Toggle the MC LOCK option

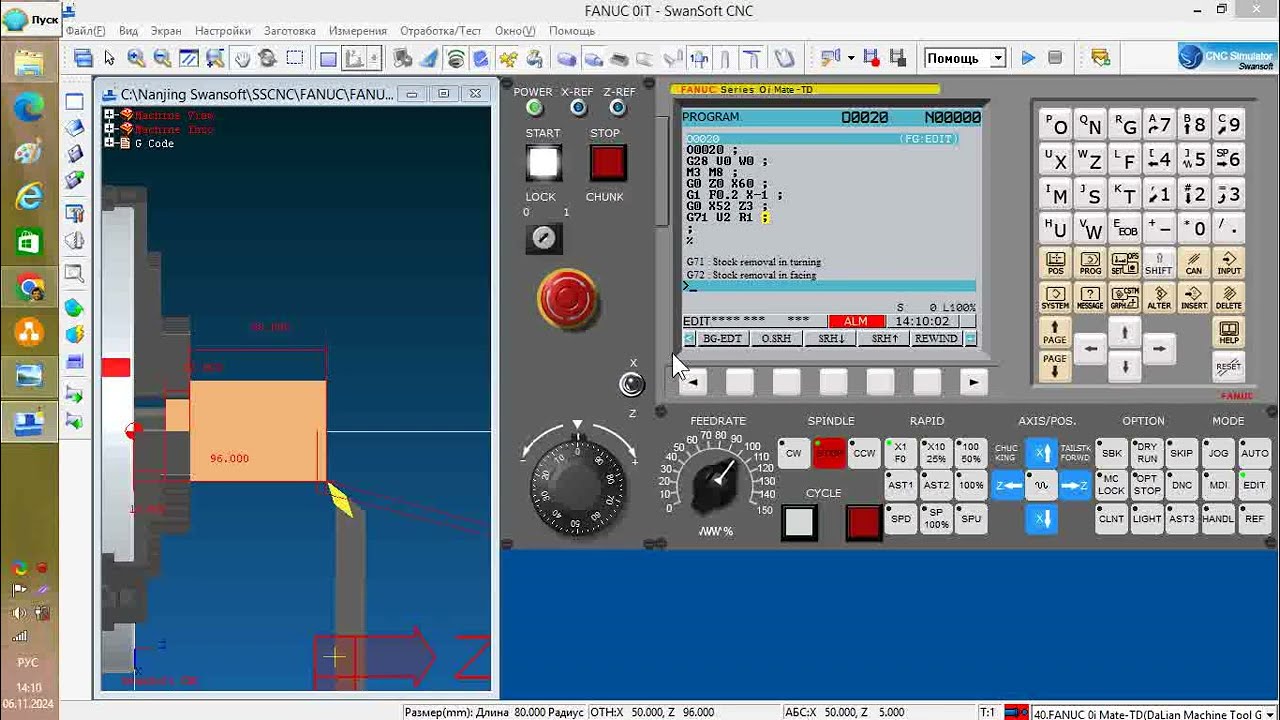1111,485
